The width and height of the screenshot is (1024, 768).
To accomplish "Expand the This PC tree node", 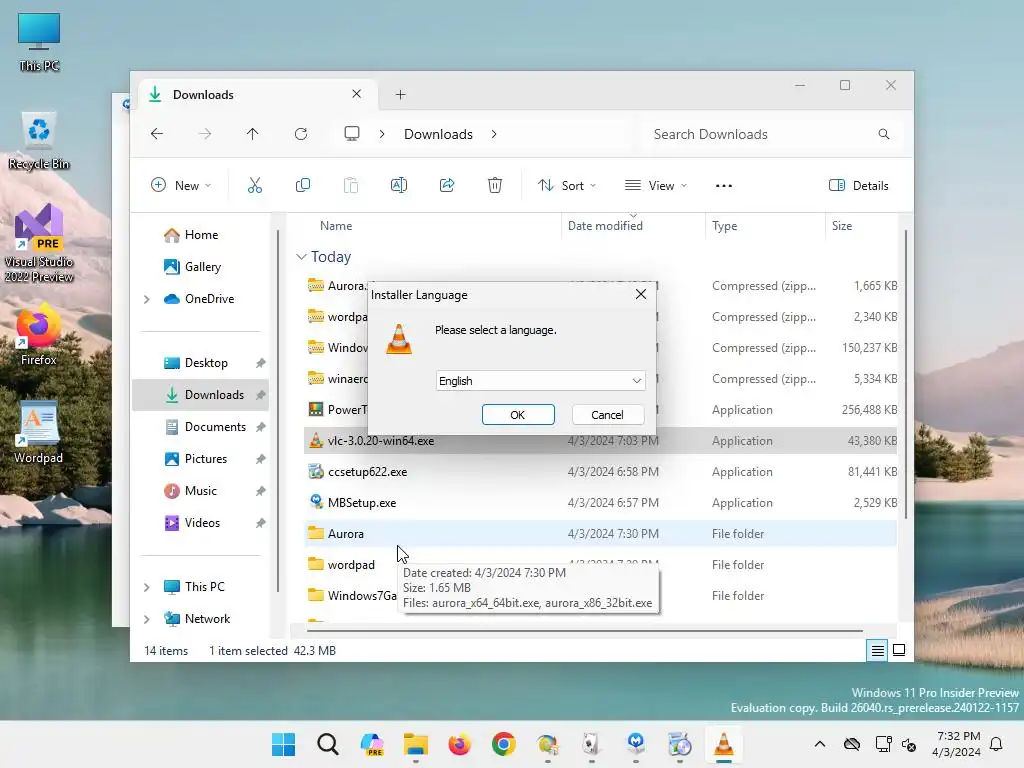I will click(x=147, y=587).
